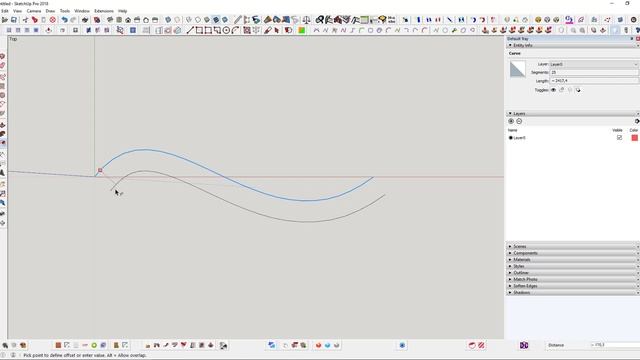The width and height of the screenshot is (640, 360).
Task: Enable X-Ray face style icon
Action: click(168, 20)
